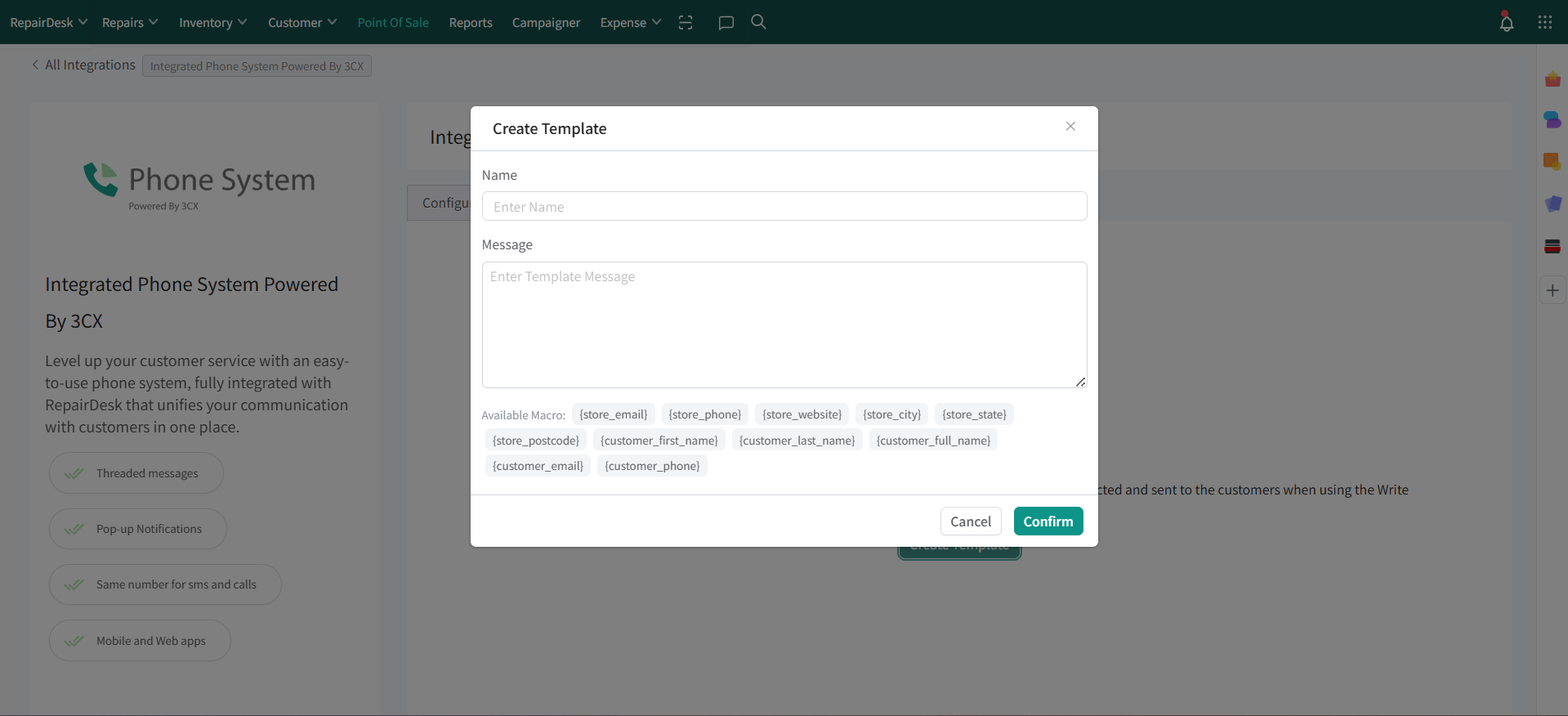Click the Cancel button
Screen dimensions: 1568x716
[971, 521]
